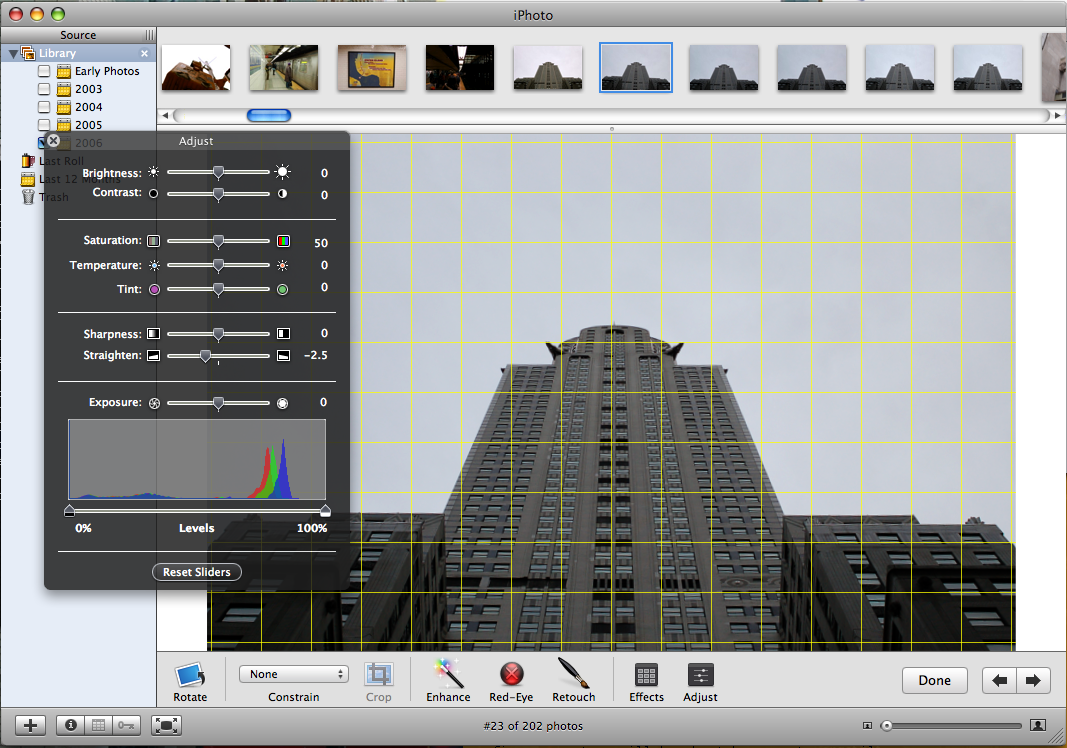Click the large thumbnail size icon
This screenshot has width=1067, height=748.
[1038, 726]
